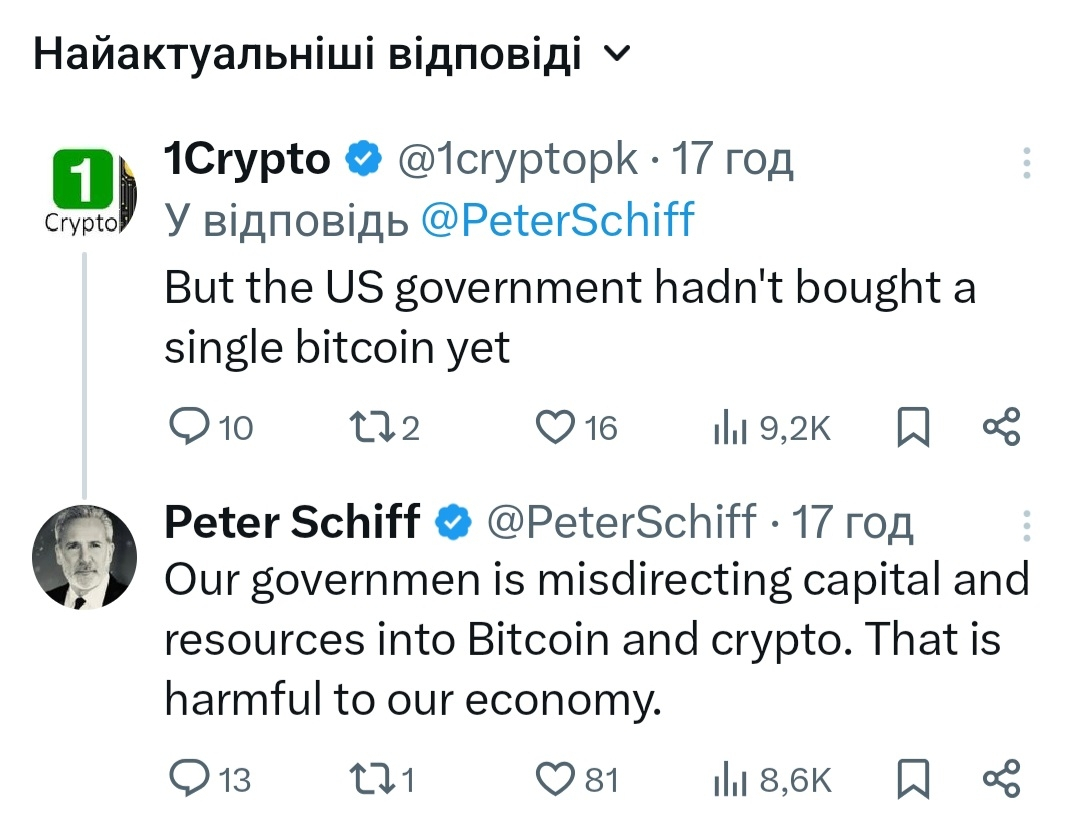This screenshot has width=1080, height=829.
Task: Retweet the 1Crypto post
Action: coord(361,428)
